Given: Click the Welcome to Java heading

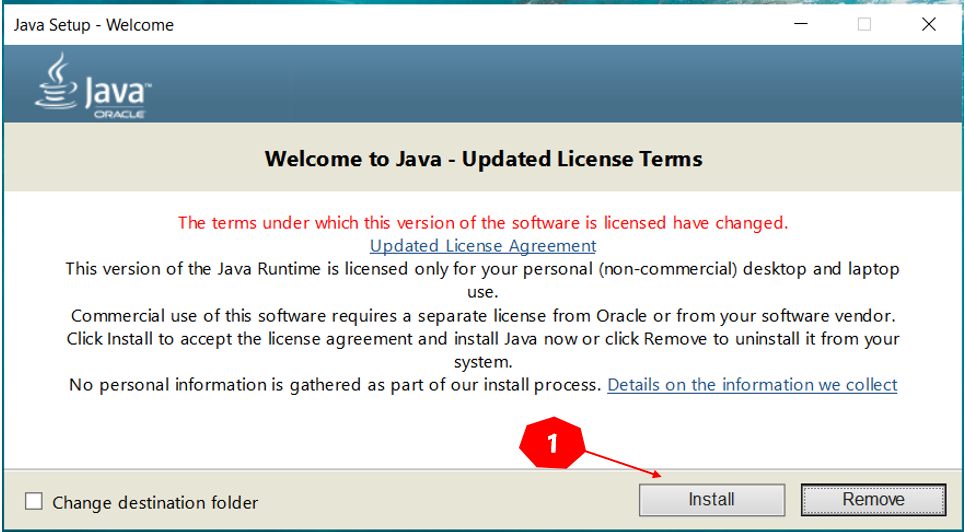Looking at the screenshot, I should [x=483, y=159].
